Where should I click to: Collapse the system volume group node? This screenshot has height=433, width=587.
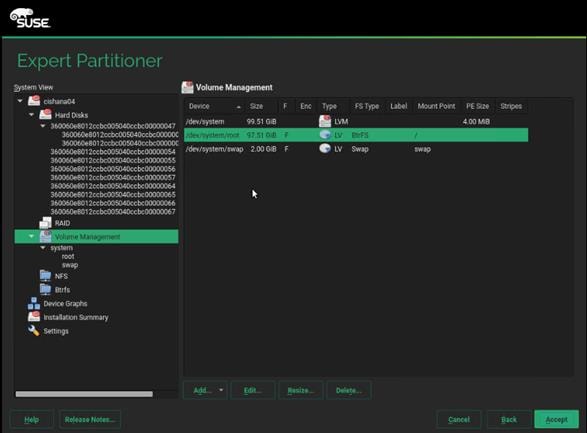click(x=43, y=248)
